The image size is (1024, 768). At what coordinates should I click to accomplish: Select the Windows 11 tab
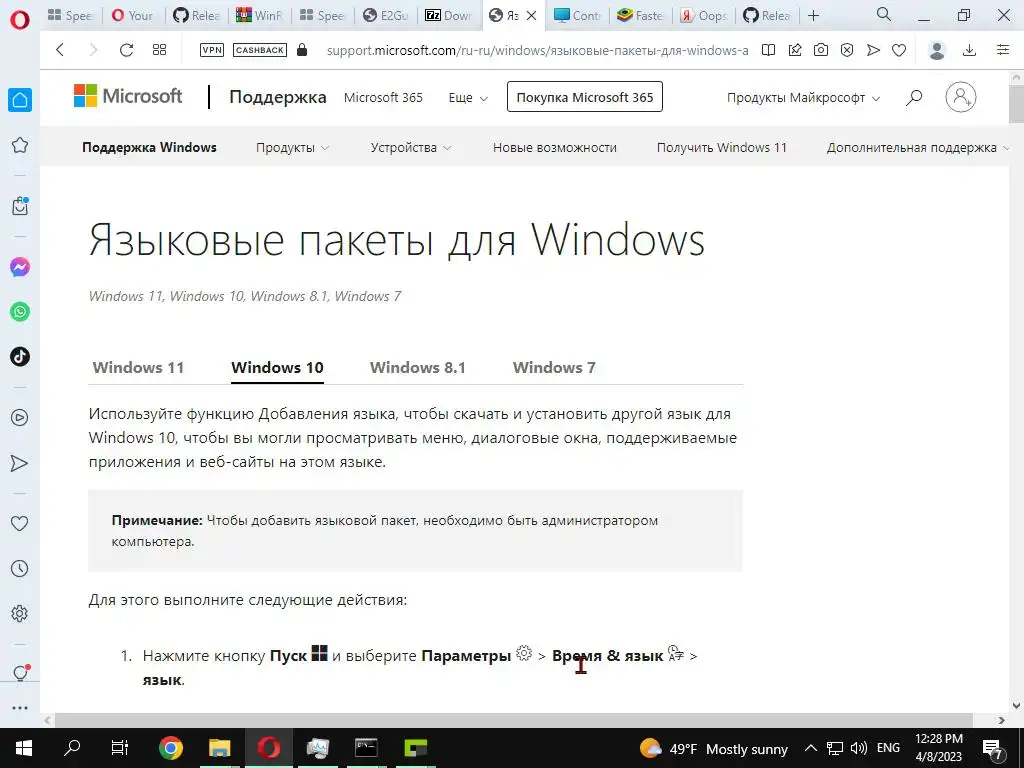tap(138, 368)
